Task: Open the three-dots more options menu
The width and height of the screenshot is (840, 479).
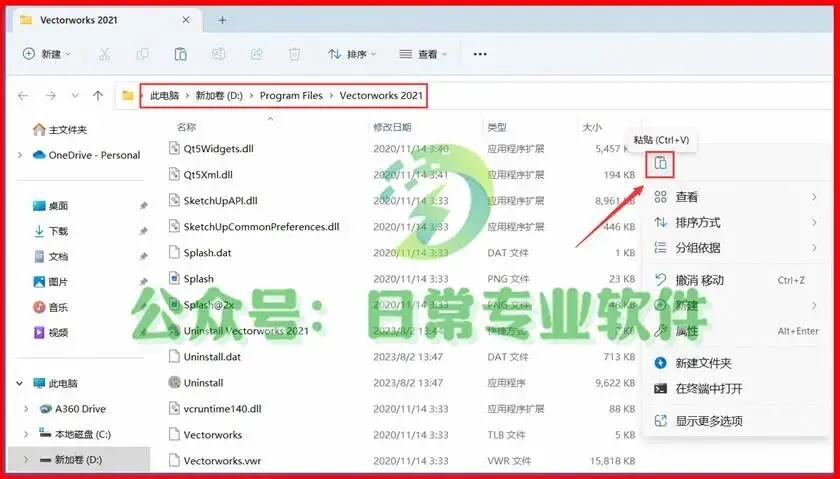Action: [480, 54]
